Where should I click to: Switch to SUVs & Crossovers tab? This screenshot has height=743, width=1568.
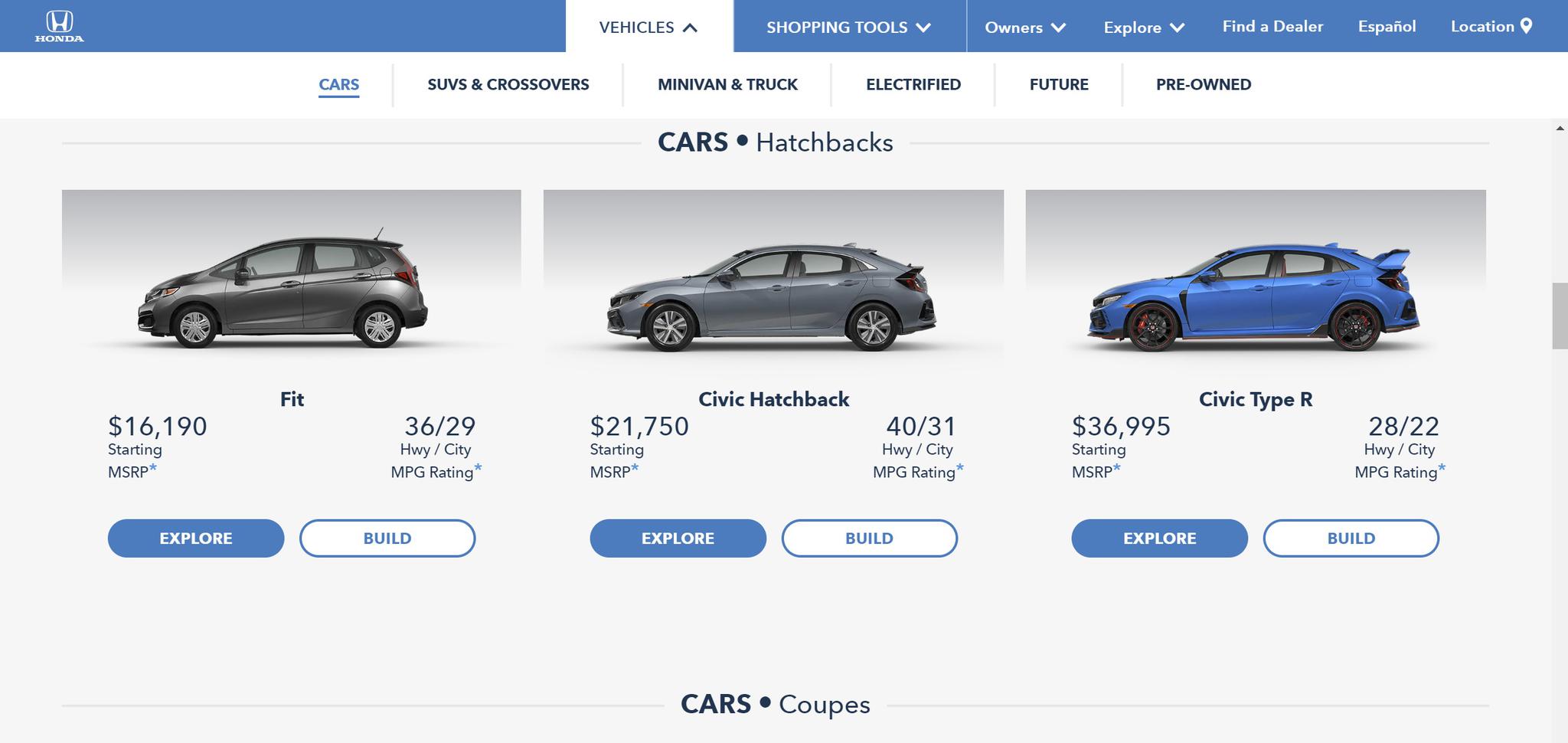point(508,85)
